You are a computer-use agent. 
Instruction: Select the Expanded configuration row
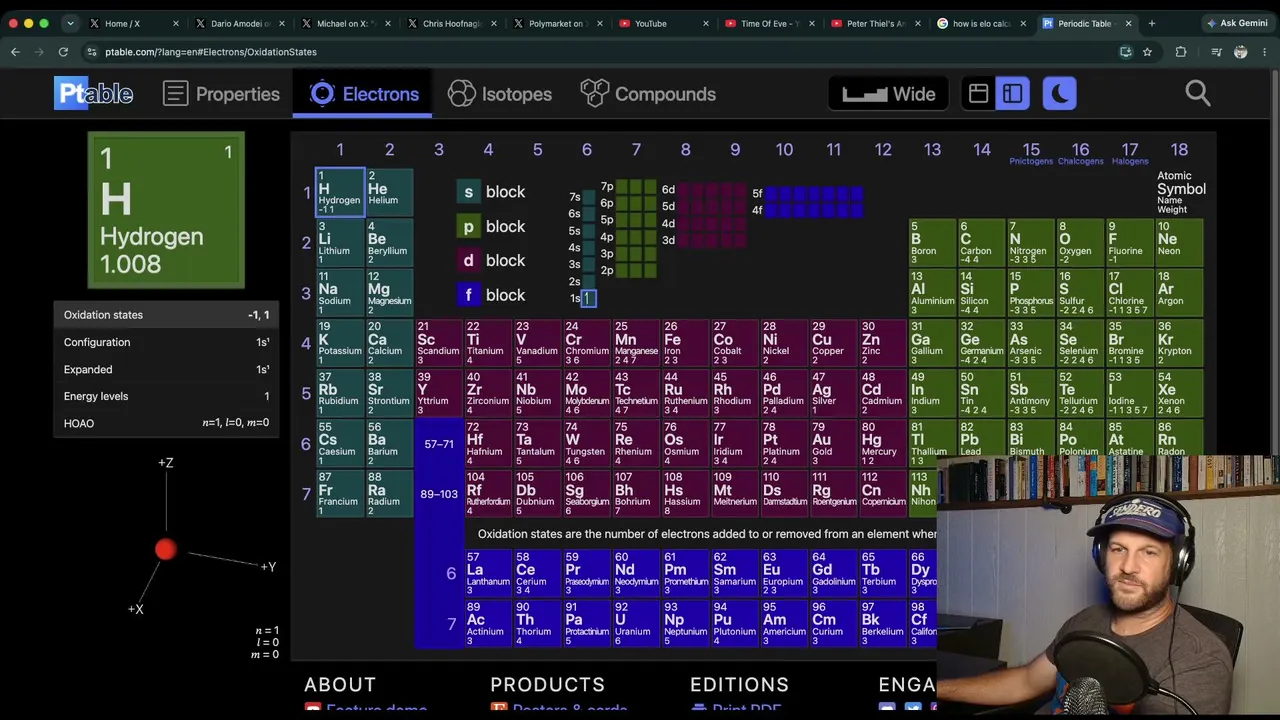166,369
